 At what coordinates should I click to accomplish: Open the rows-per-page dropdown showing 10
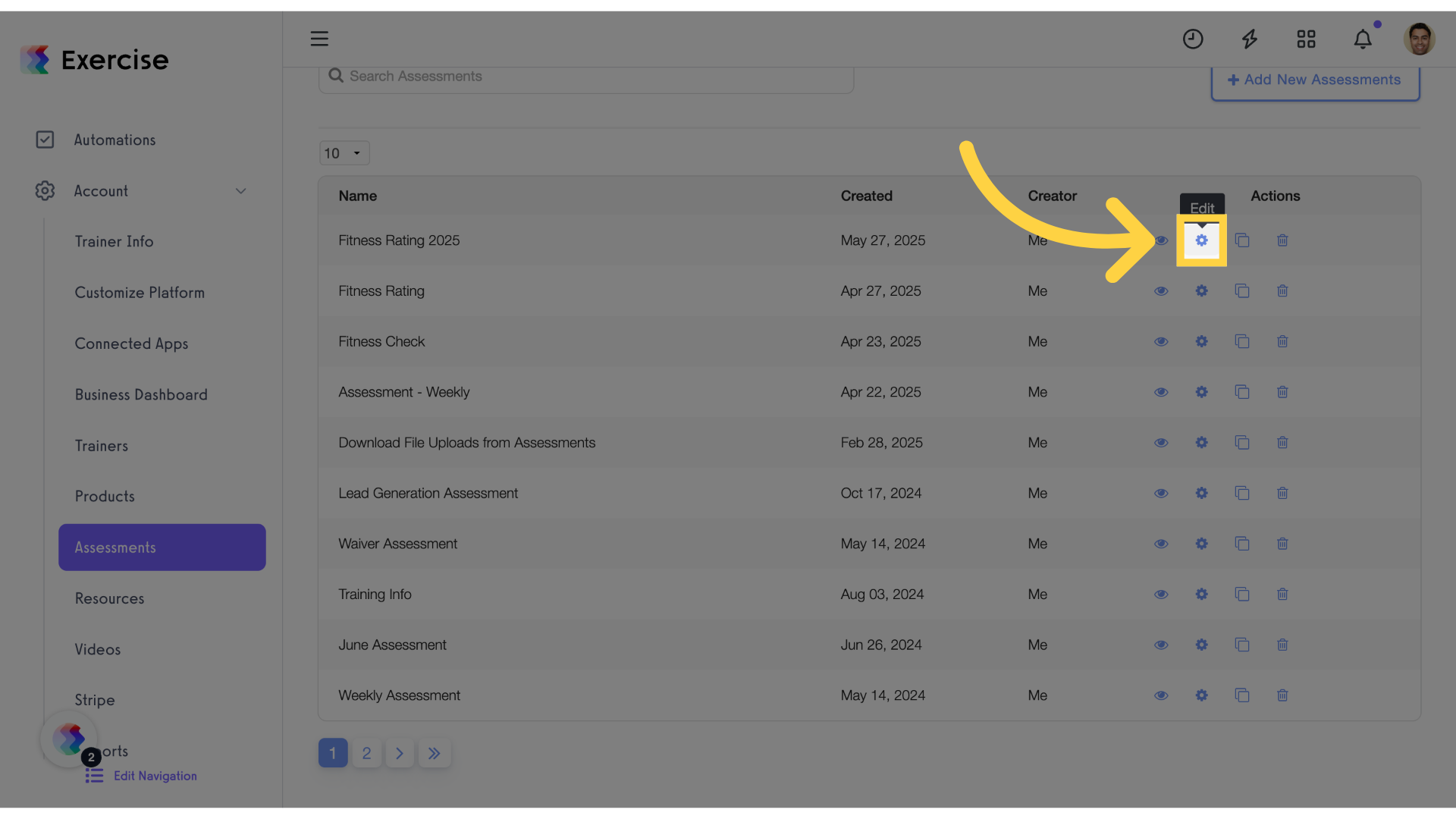coord(344,153)
